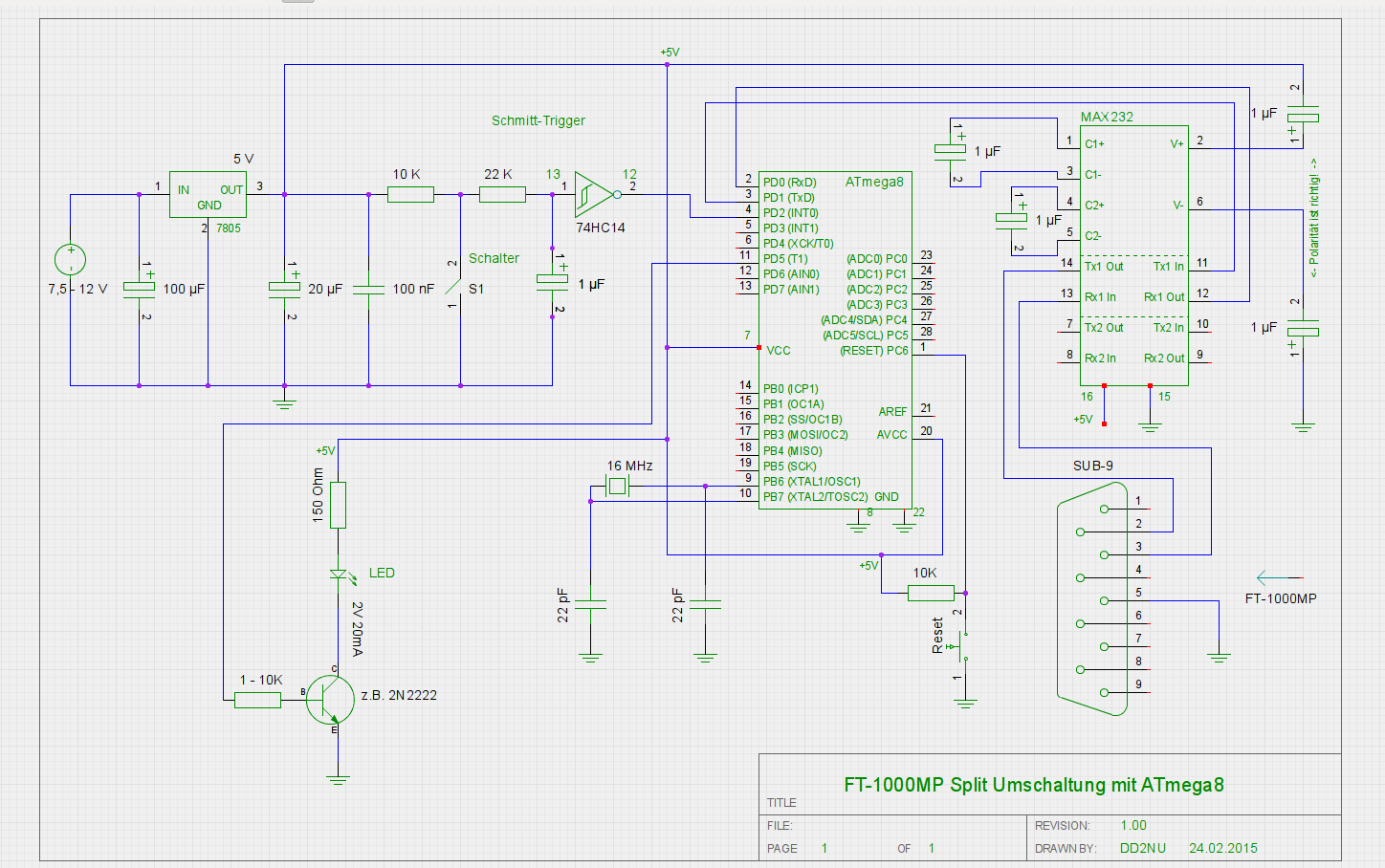Click the "z.B. 2N2222" transistor label

[x=399, y=695]
